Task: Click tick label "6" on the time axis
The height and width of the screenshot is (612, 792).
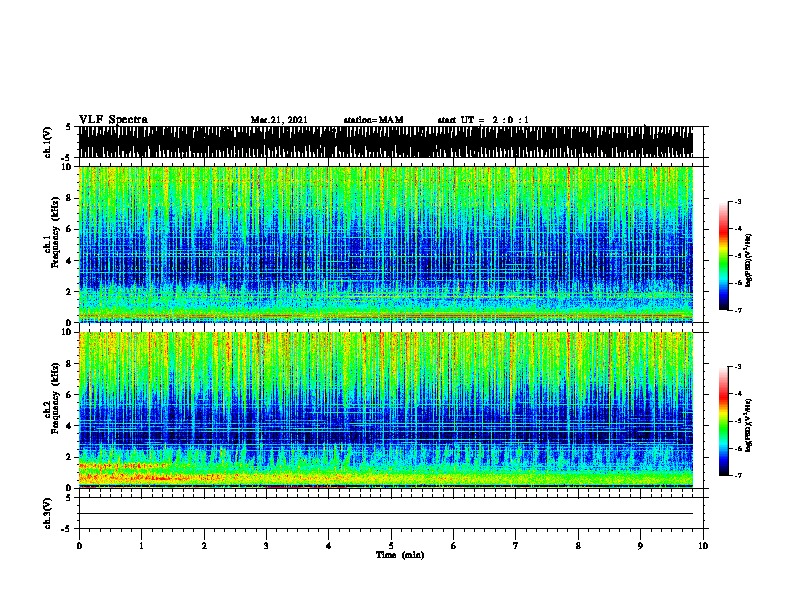Action: point(453,546)
